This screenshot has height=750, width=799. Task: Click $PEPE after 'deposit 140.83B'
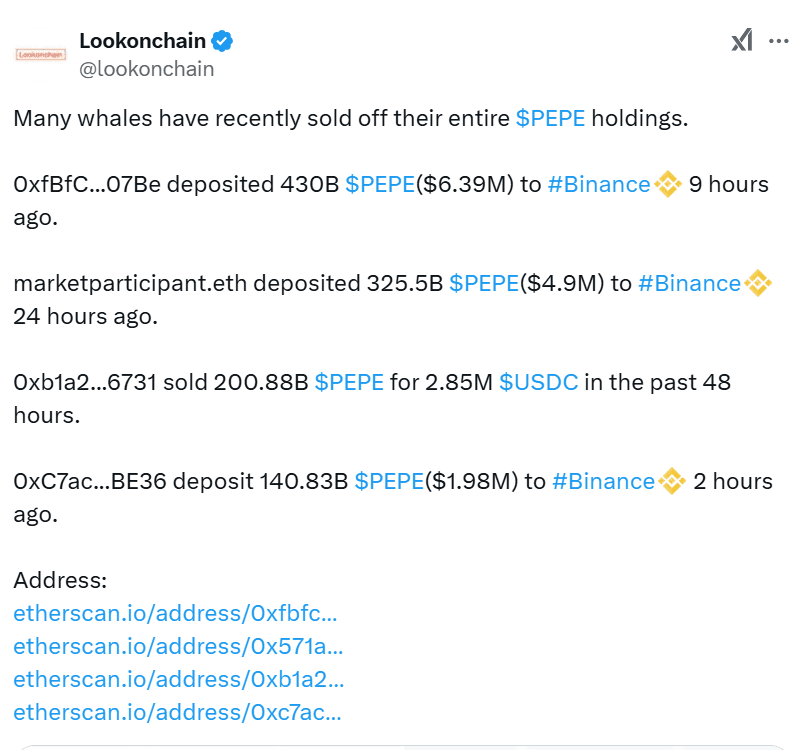pos(389,481)
